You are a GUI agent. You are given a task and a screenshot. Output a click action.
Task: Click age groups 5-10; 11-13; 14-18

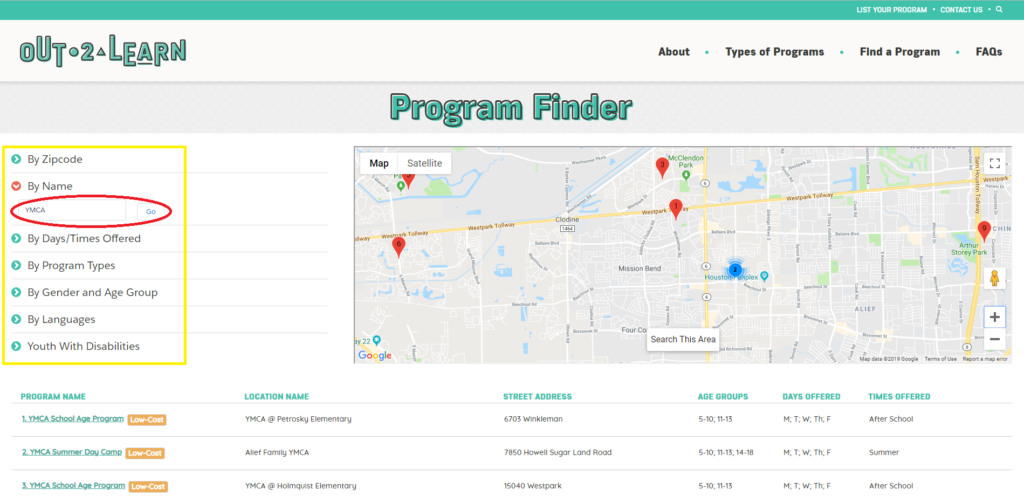click(726, 452)
